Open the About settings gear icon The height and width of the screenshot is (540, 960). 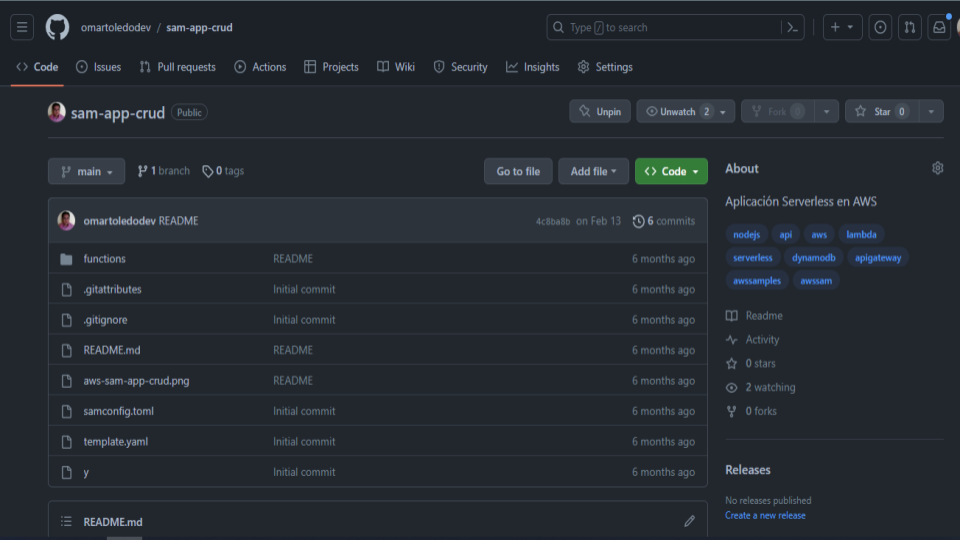click(937, 168)
